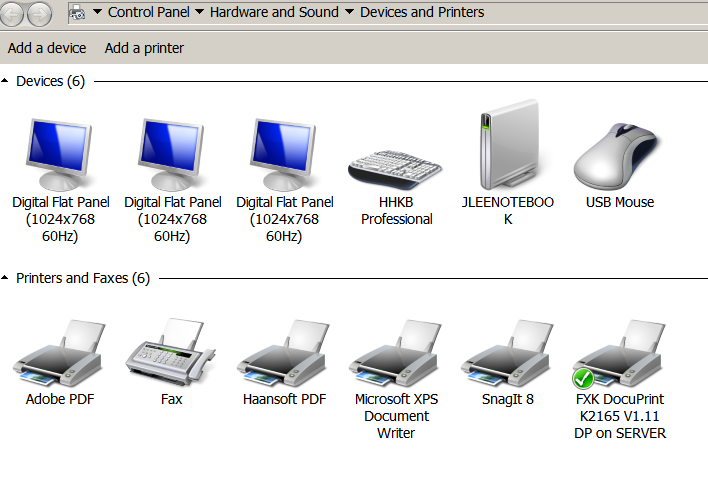Click the green default printer checkmark badge
708x477 pixels.
[583, 379]
